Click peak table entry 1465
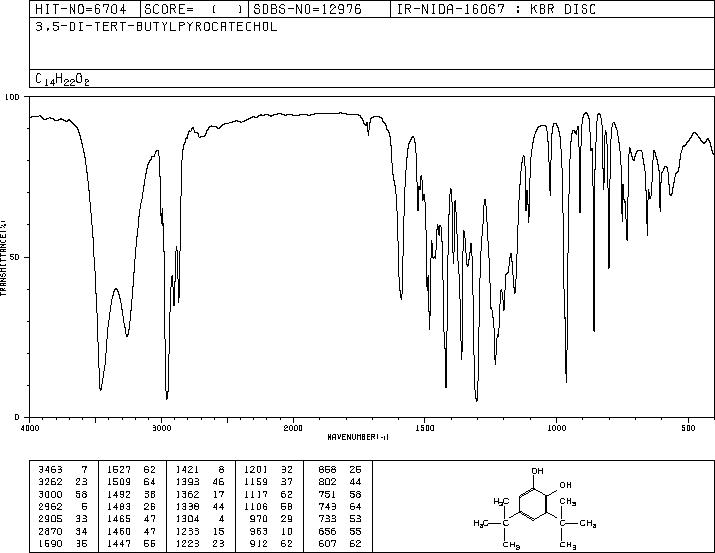 (132, 519)
